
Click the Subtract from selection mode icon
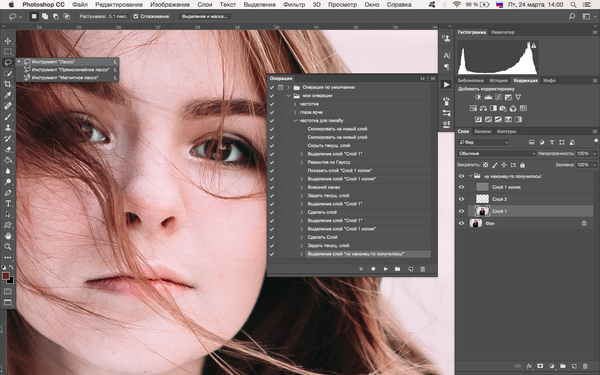[56, 16]
